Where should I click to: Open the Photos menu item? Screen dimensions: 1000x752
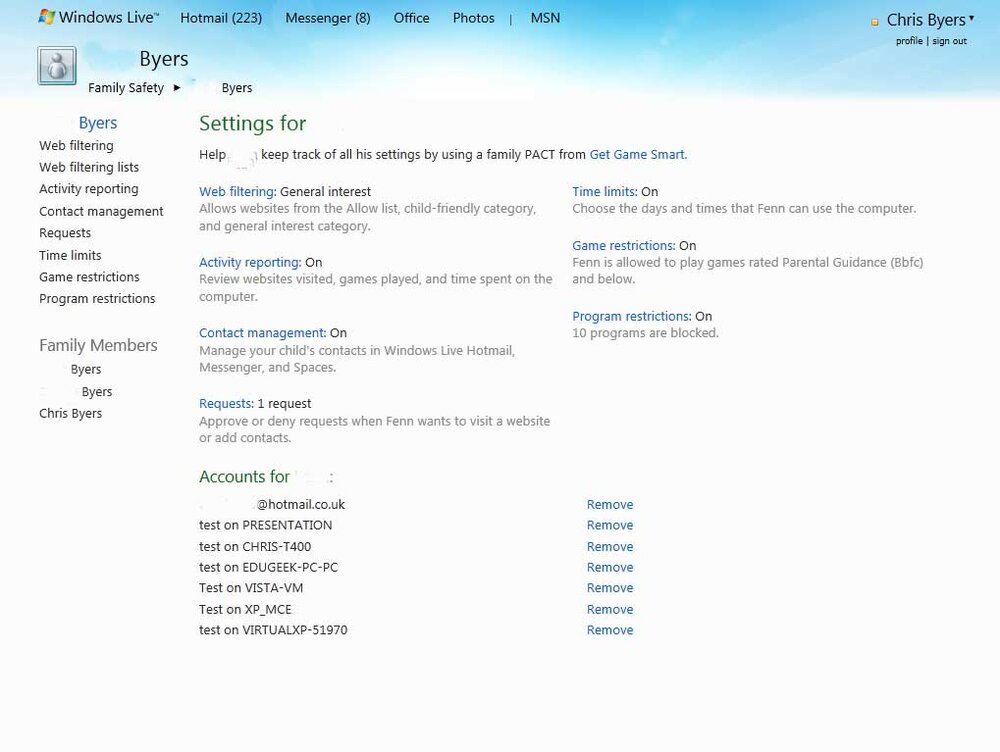pos(473,18)
